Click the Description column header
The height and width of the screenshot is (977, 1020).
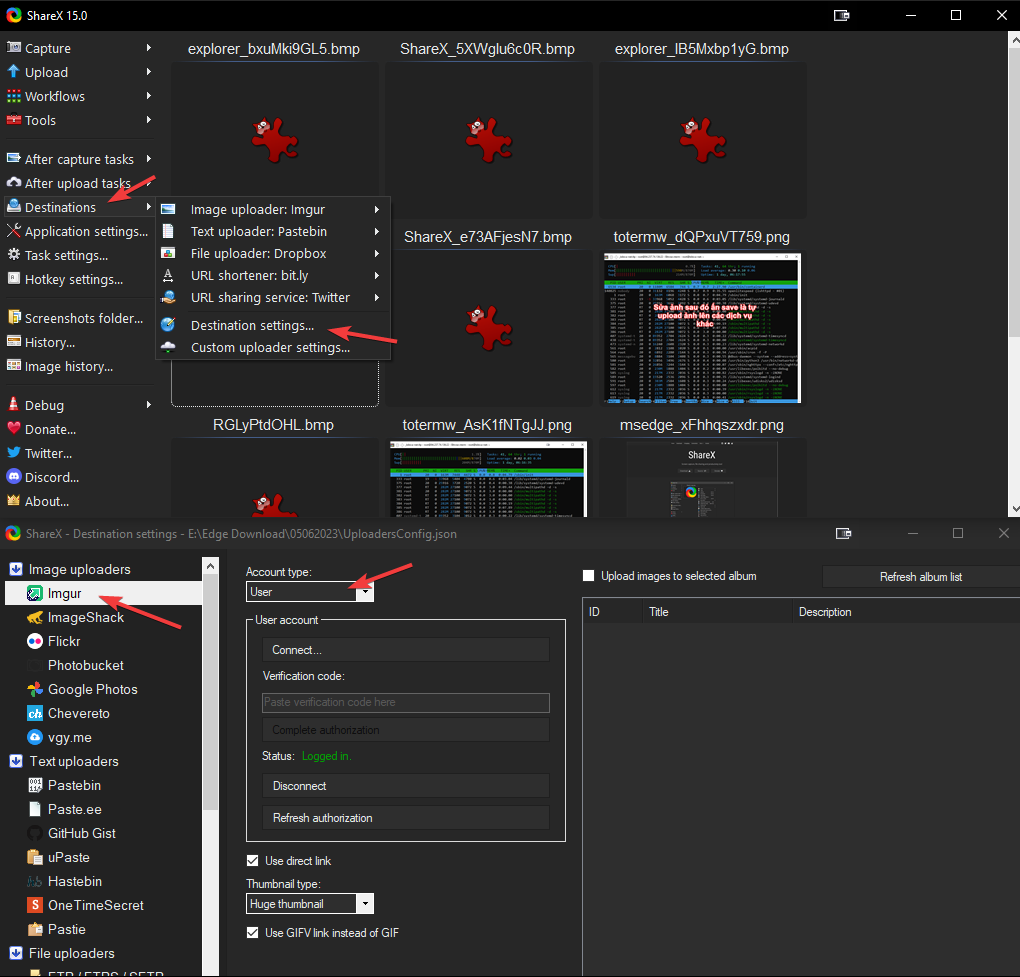tap(906, 611)
